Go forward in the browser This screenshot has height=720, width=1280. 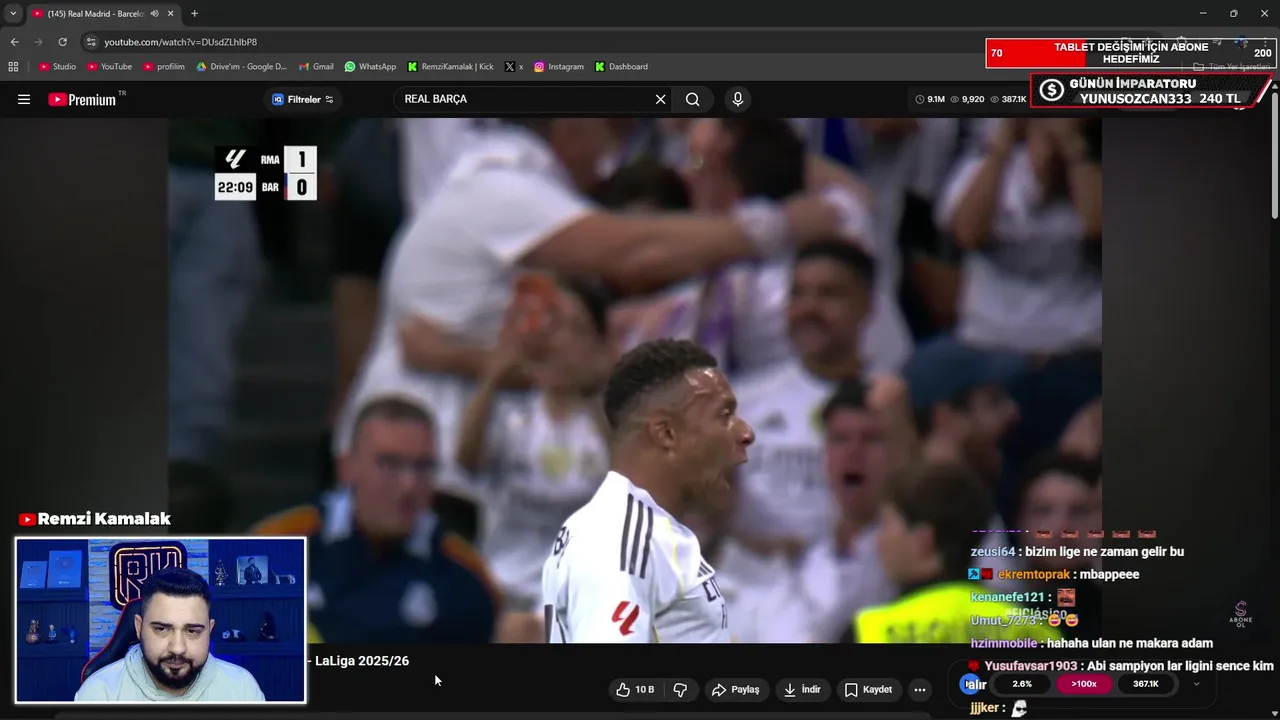pyautogui.click(x=38, y=42)
